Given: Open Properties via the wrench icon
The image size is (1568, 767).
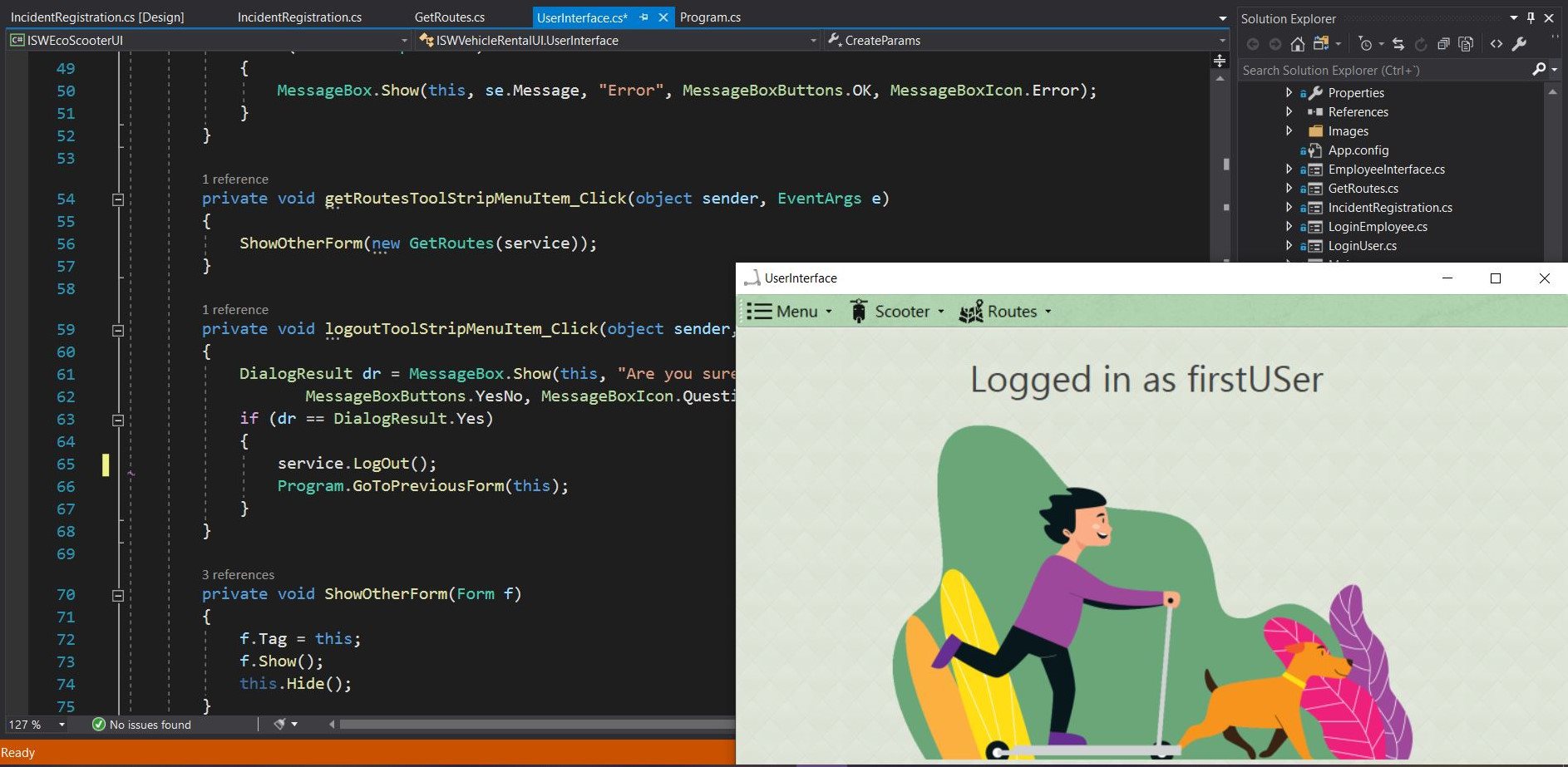Looking at the screenshot, I should click(1519, 44).
